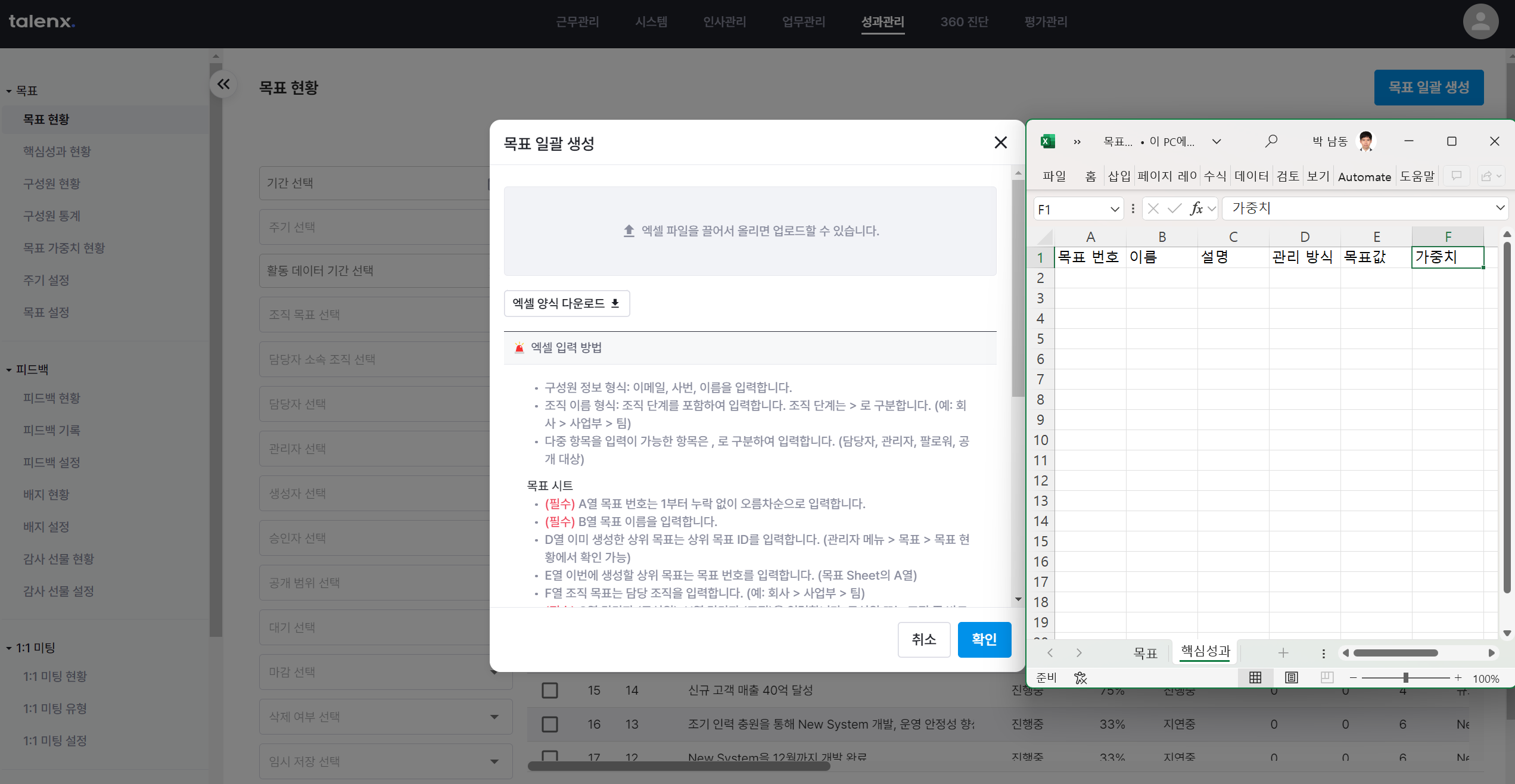Switch to Page Layout view icon

[x=1291, y=678]
